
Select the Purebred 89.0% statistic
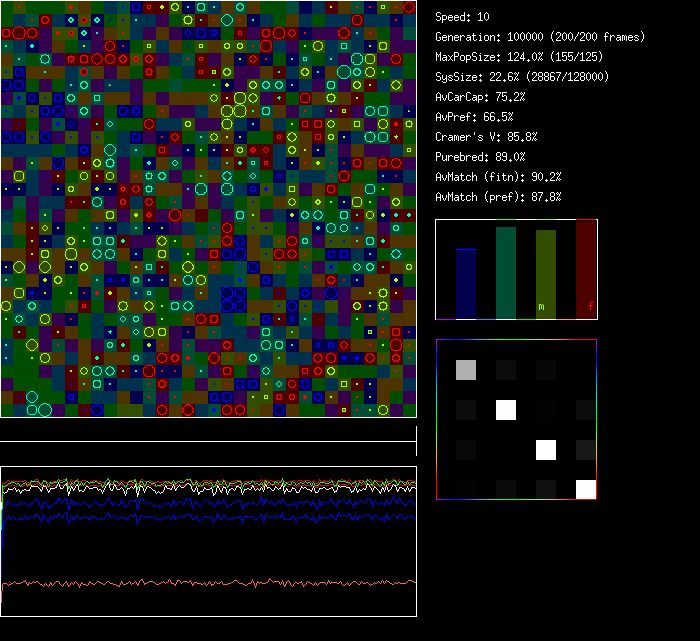480,157
